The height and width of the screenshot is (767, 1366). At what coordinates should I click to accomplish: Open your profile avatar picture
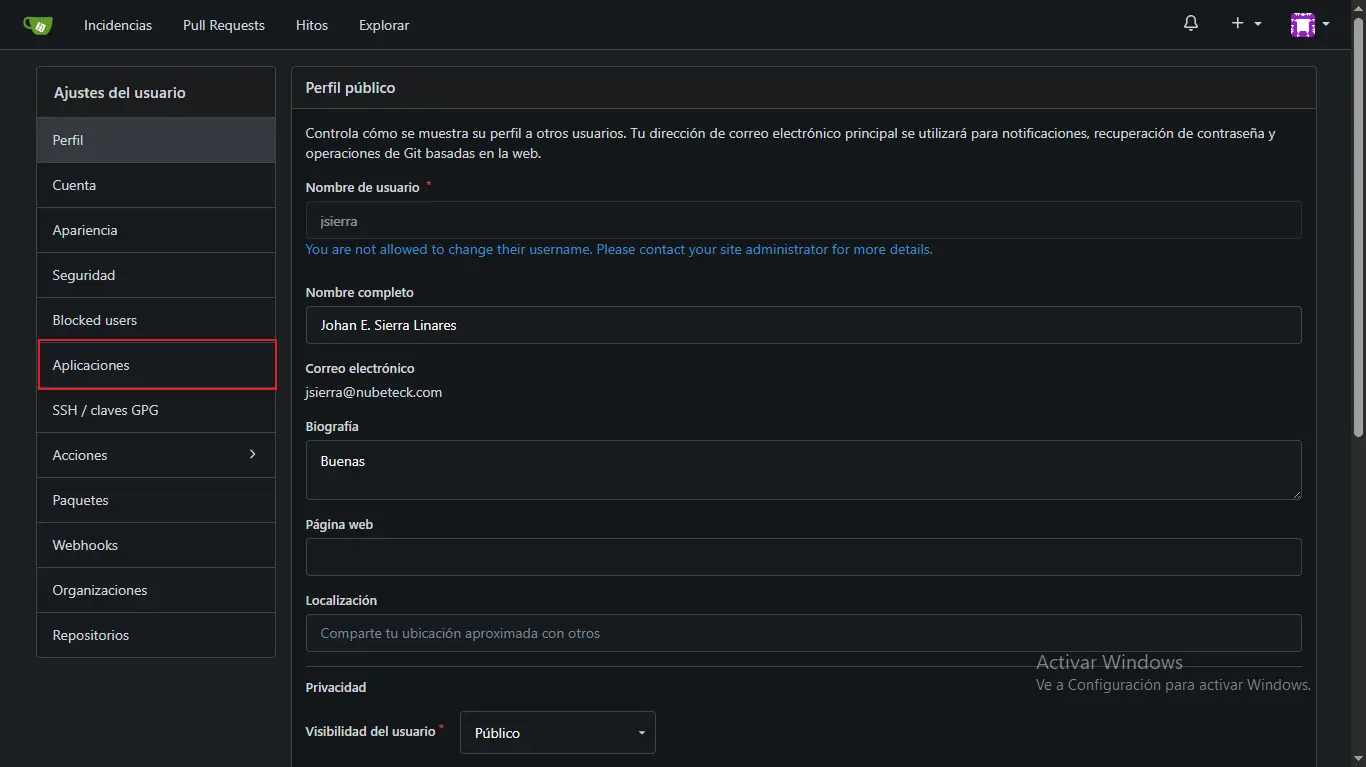[1303, 23]
